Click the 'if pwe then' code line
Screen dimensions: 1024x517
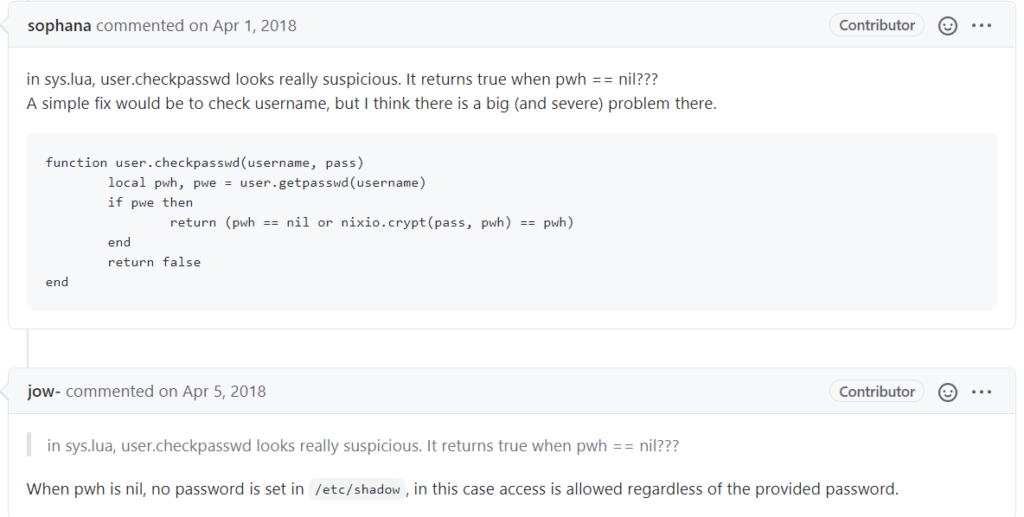150,202
